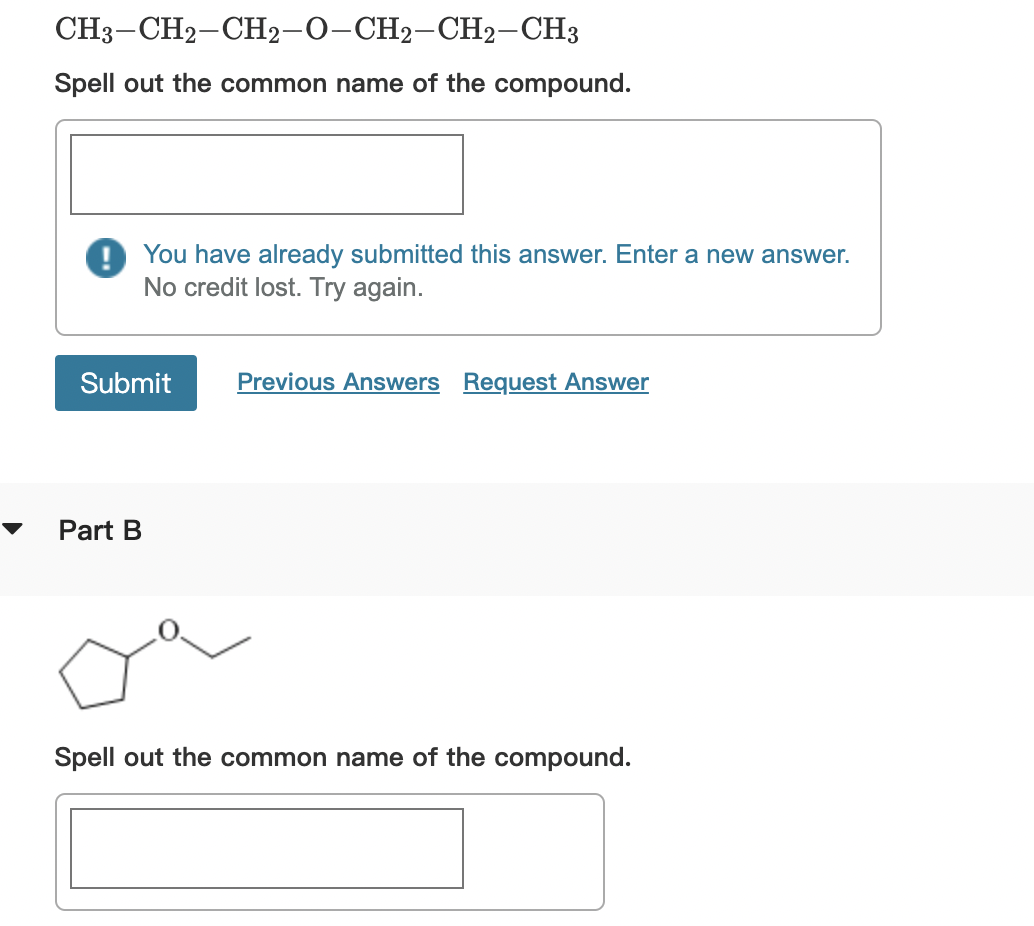The image size is (1034, 926).
Task: Open the Previous Answers link
Action: [338, 382]
